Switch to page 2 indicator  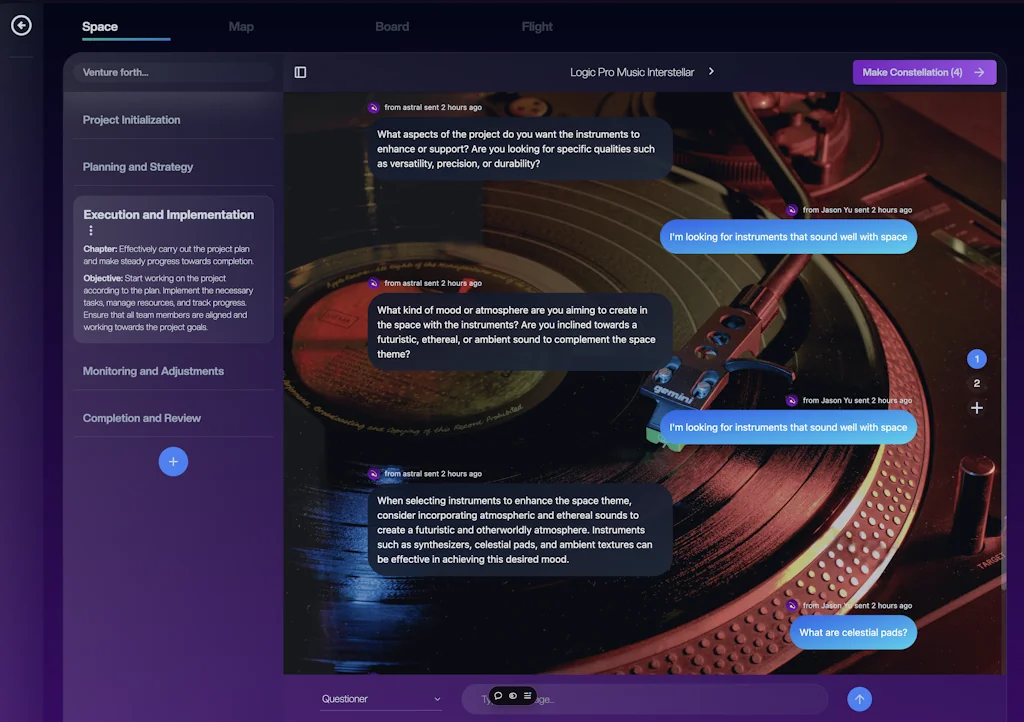(x=976, y=382)
